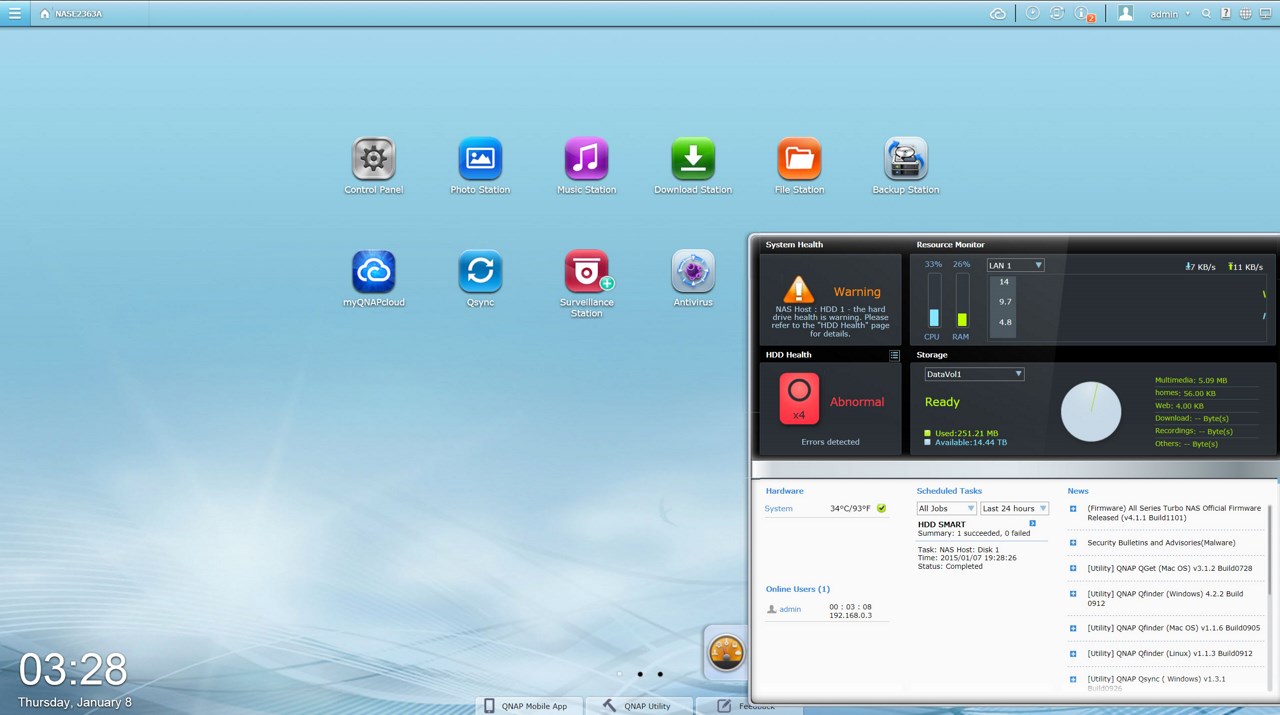This screenshot has height=715, width=1280.
Task: Switch to the first desktop page dot
Action: [x=620, y=674]
